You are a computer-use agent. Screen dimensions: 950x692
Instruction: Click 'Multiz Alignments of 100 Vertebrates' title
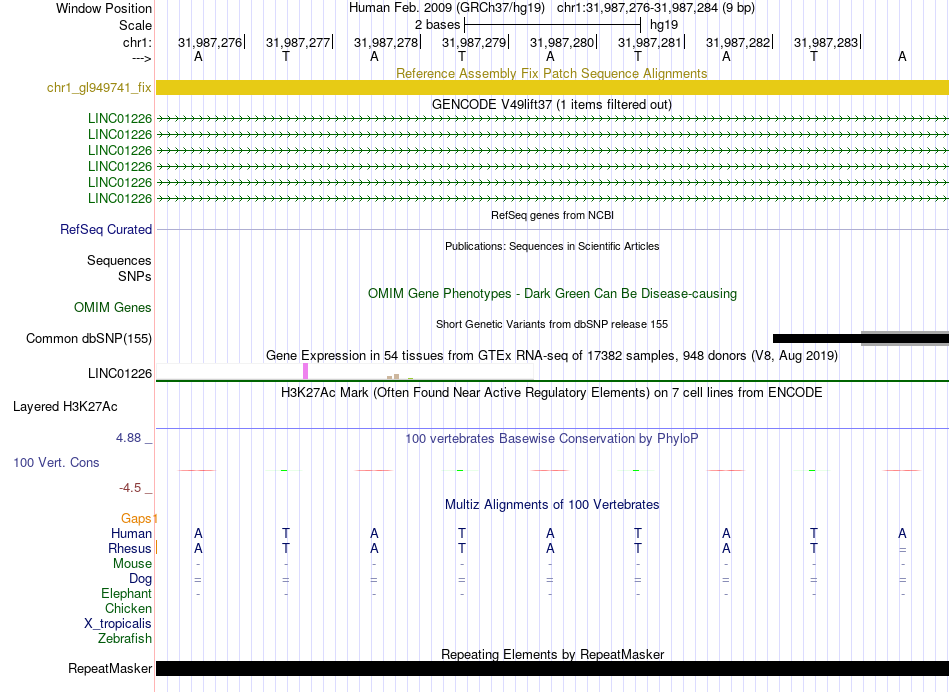coord(552,504)
